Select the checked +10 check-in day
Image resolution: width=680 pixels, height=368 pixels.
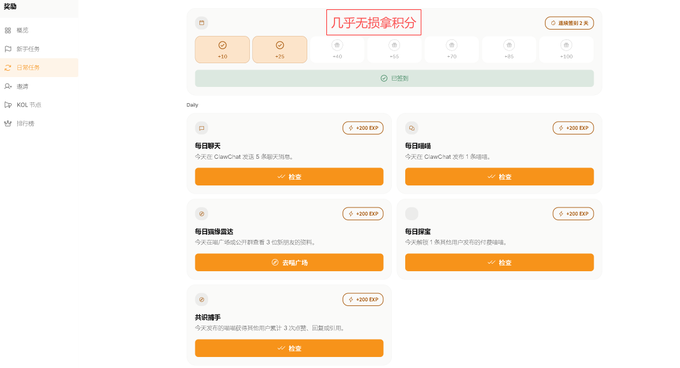pos(222,50)
